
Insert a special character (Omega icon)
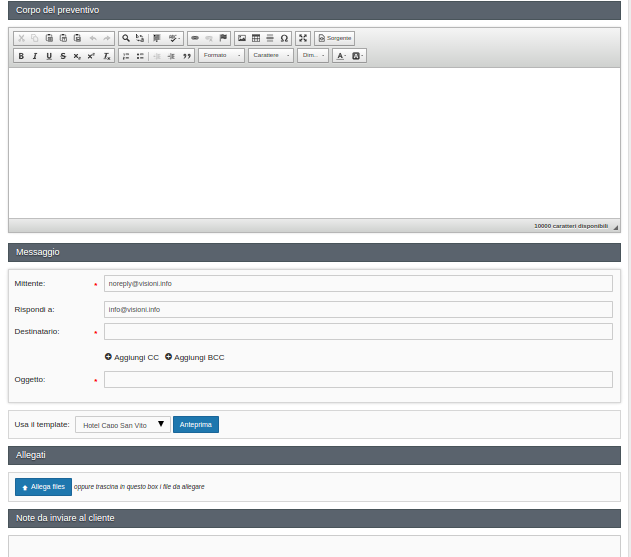point(284,38)
